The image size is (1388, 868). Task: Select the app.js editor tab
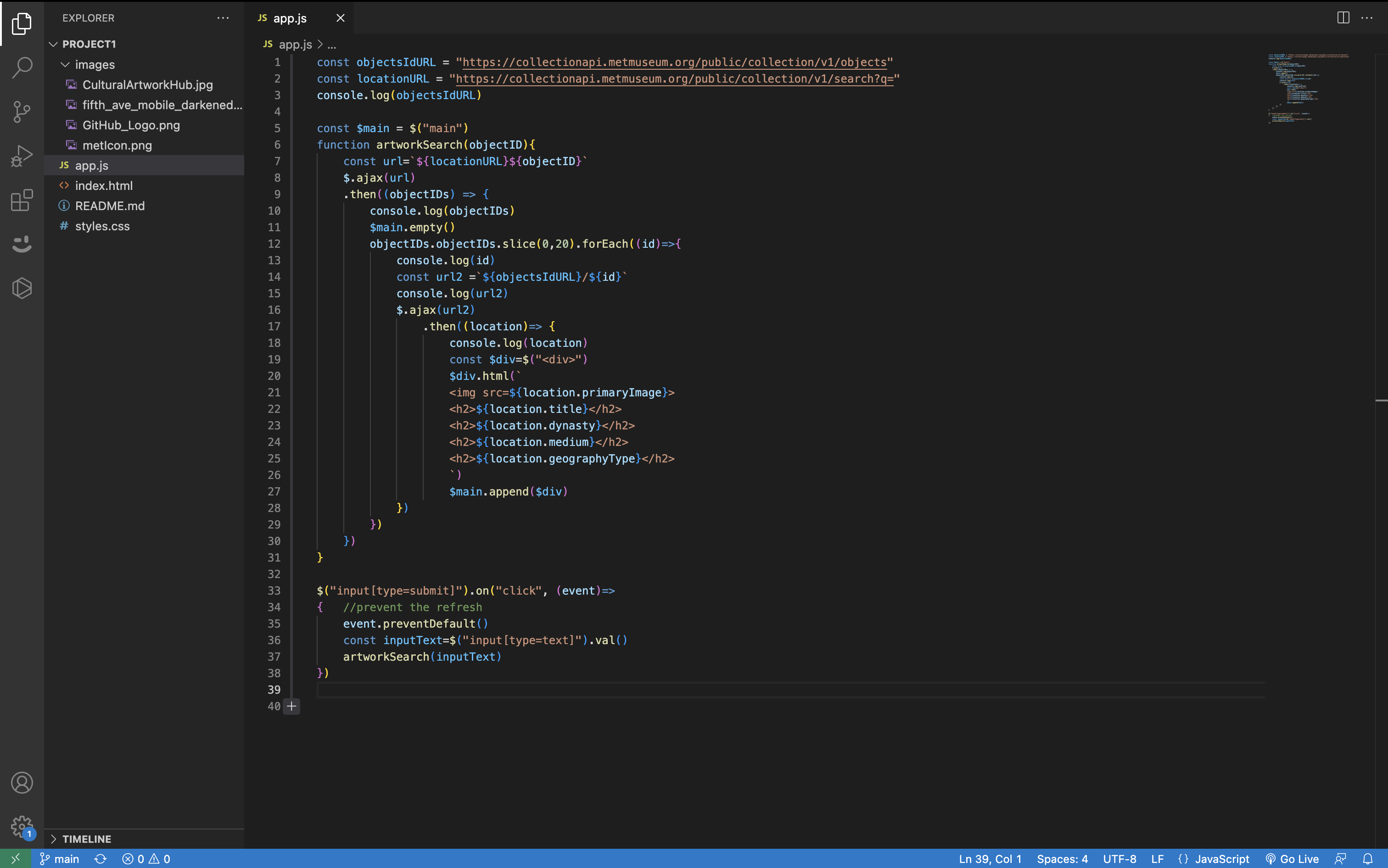pyautogui.click(x=290, y=18)
